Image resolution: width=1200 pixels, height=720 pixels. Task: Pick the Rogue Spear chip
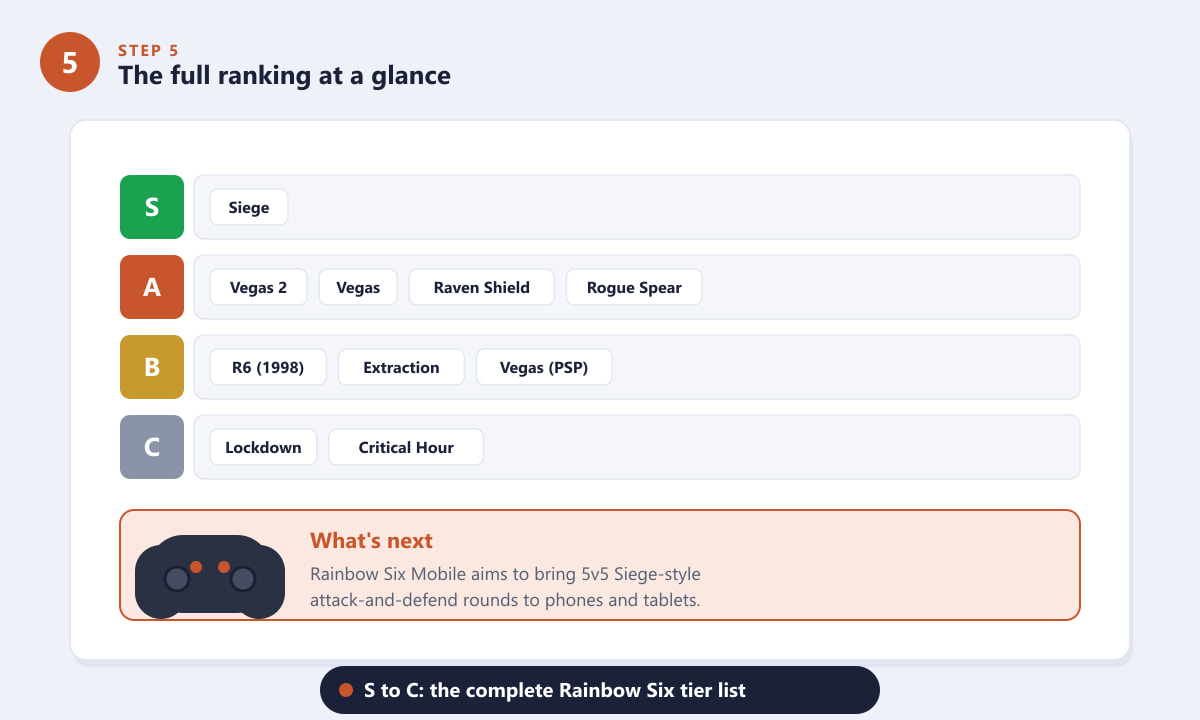[634, 287]
